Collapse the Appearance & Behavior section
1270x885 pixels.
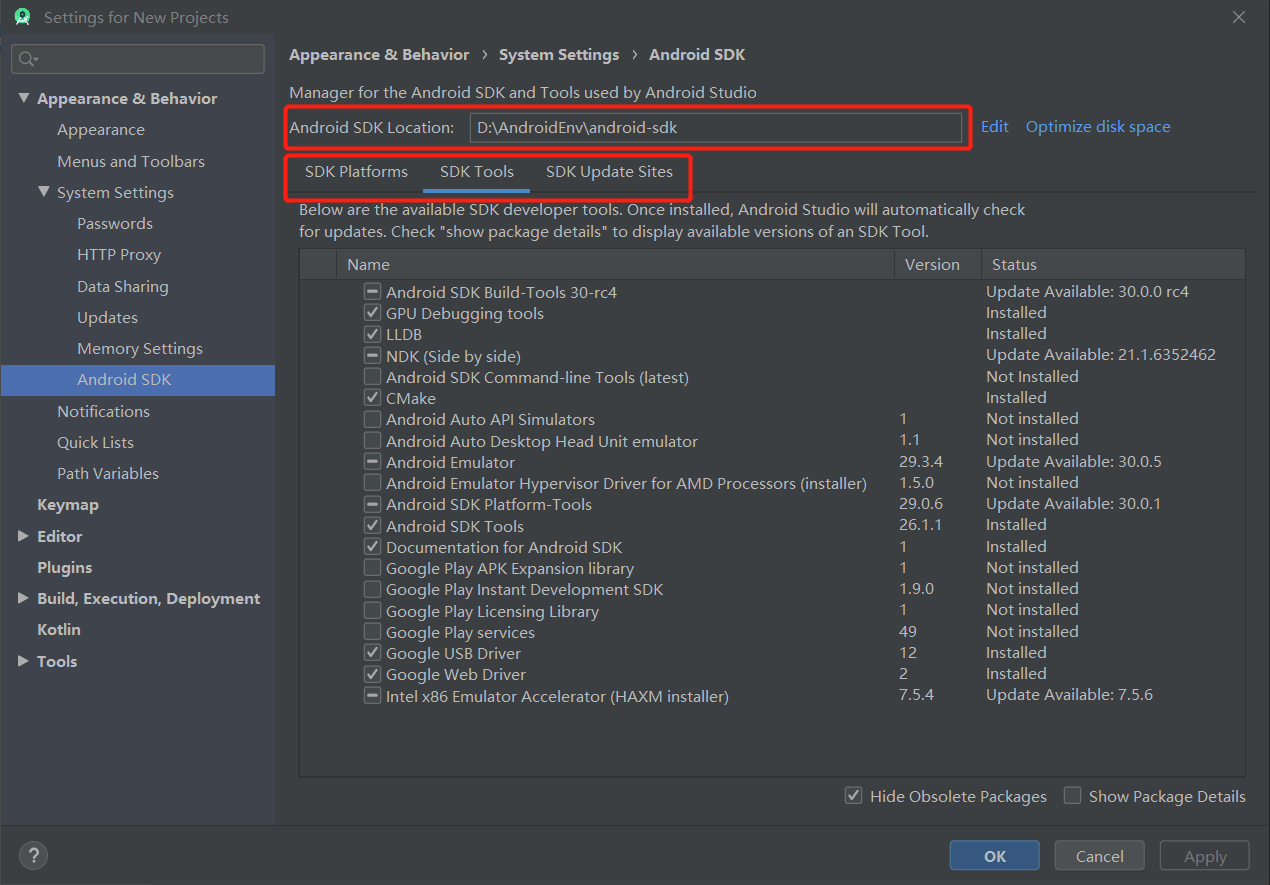click(x=24, y=98)
